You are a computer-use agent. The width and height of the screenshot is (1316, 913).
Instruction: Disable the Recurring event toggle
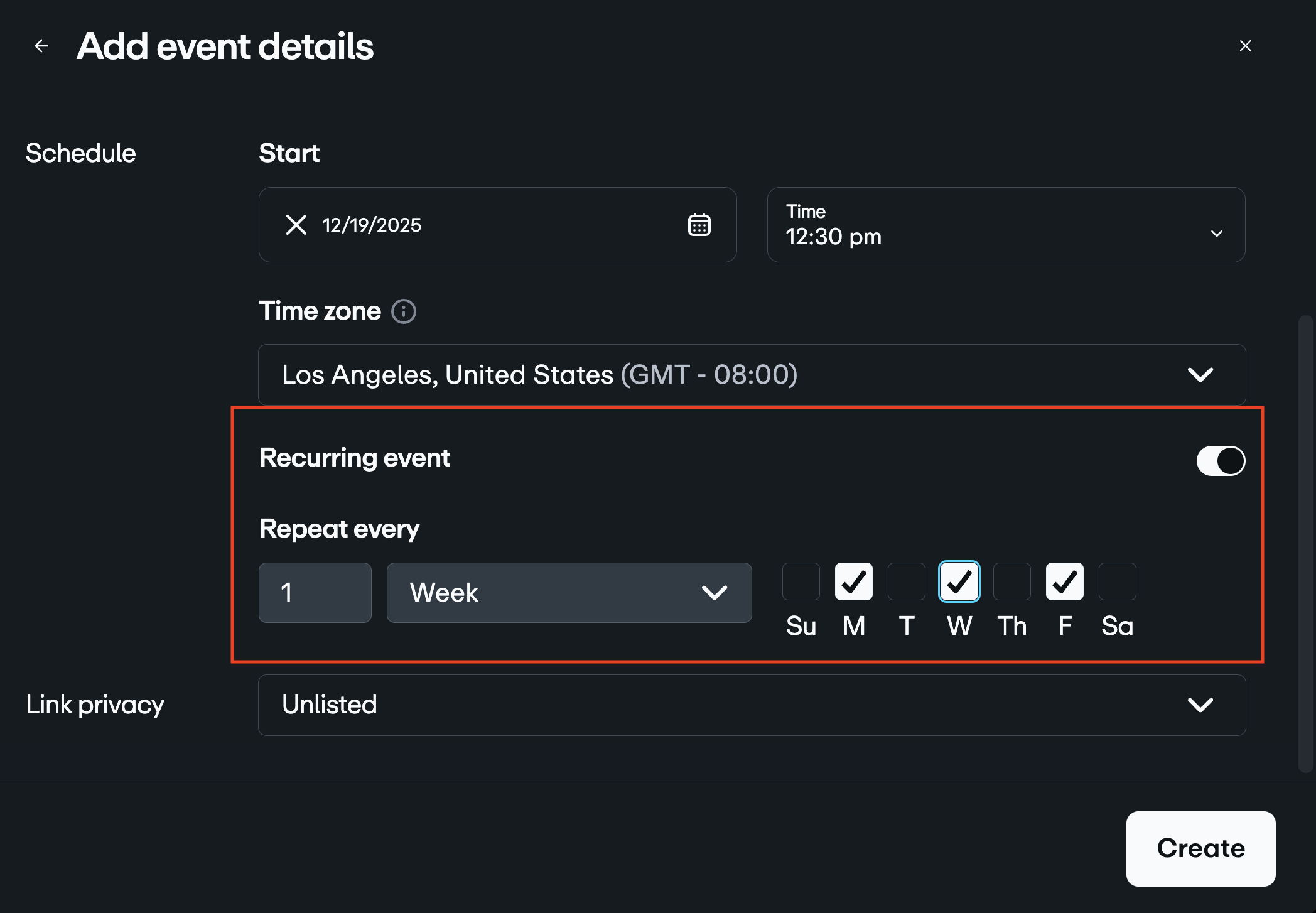[x=1220, y=460]
